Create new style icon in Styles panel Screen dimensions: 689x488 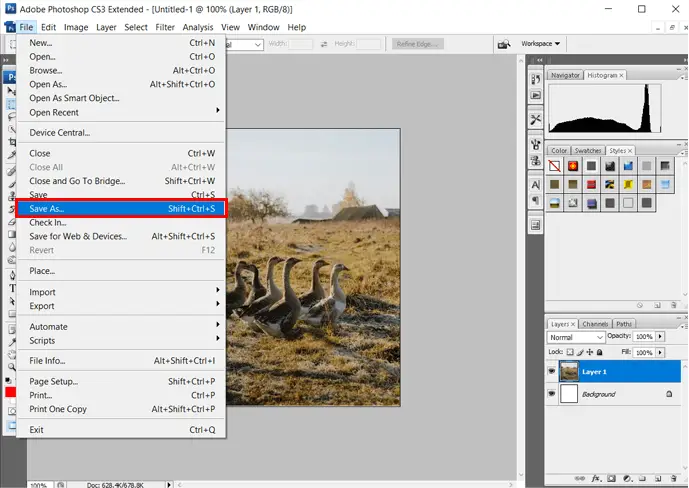[658, 305]
